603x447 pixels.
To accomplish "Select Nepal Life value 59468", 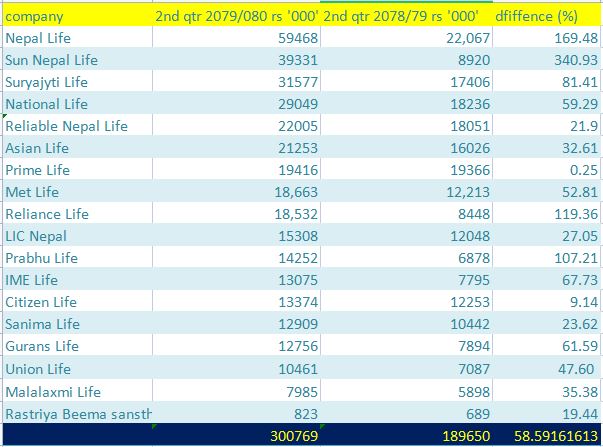I will [x=237, y=37].
